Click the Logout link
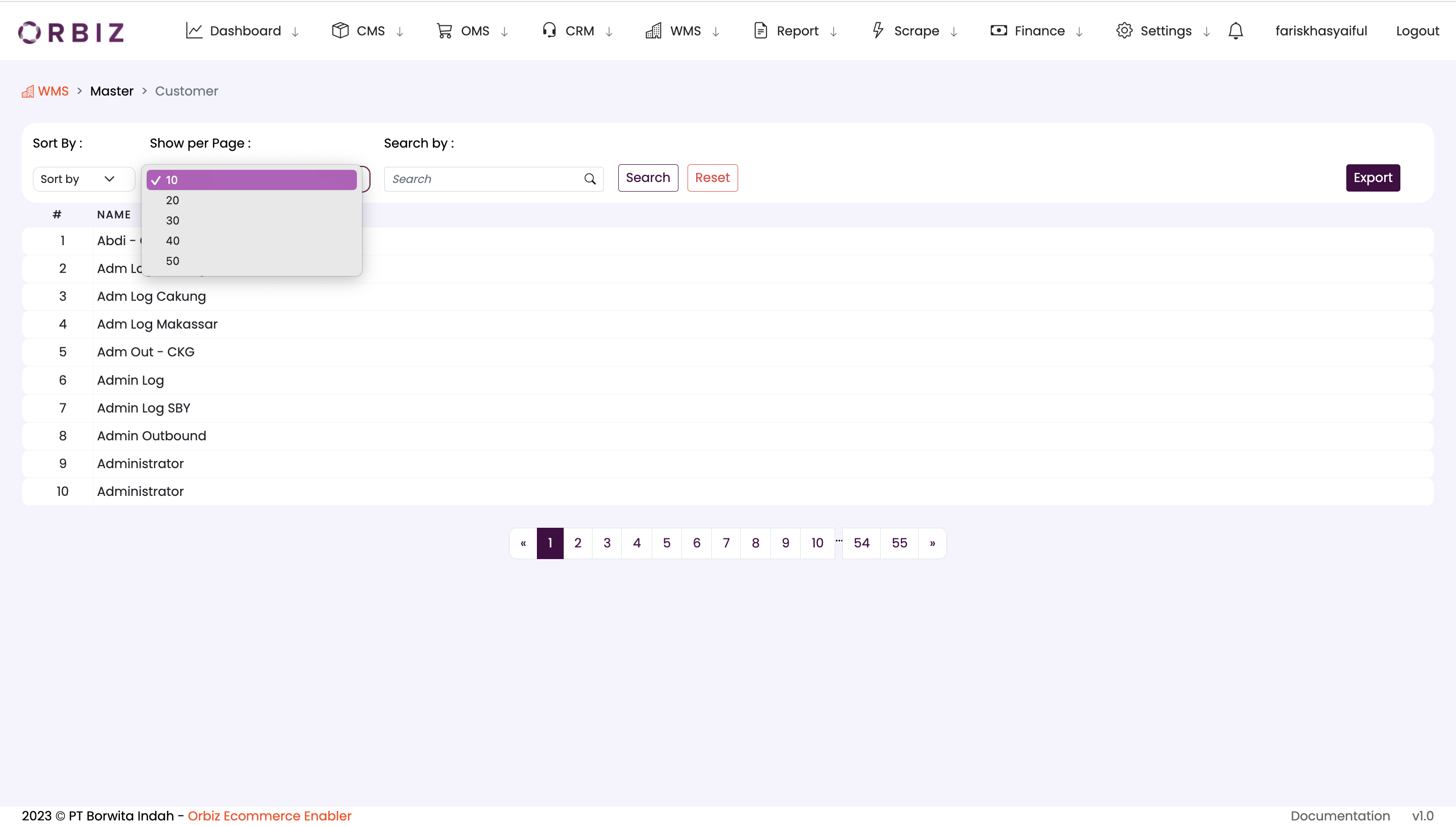 [x=1418, y=31]
